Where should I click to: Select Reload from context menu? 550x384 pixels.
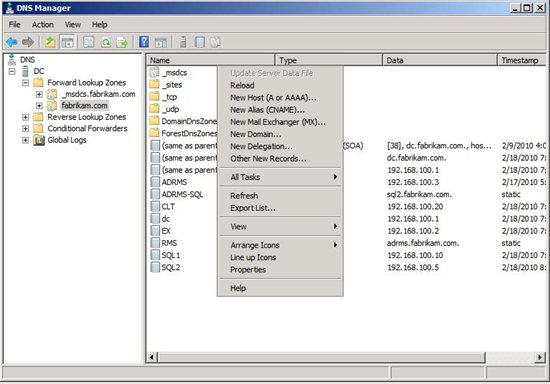pyautogui.click(x=280, y=85)
